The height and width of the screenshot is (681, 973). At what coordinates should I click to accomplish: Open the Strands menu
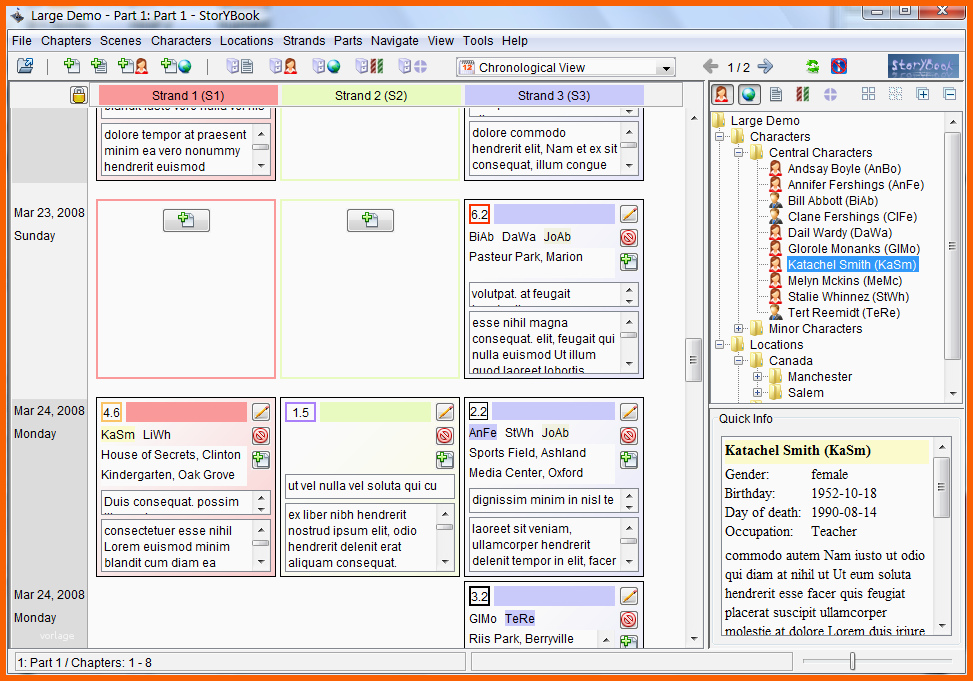point(303,40)
